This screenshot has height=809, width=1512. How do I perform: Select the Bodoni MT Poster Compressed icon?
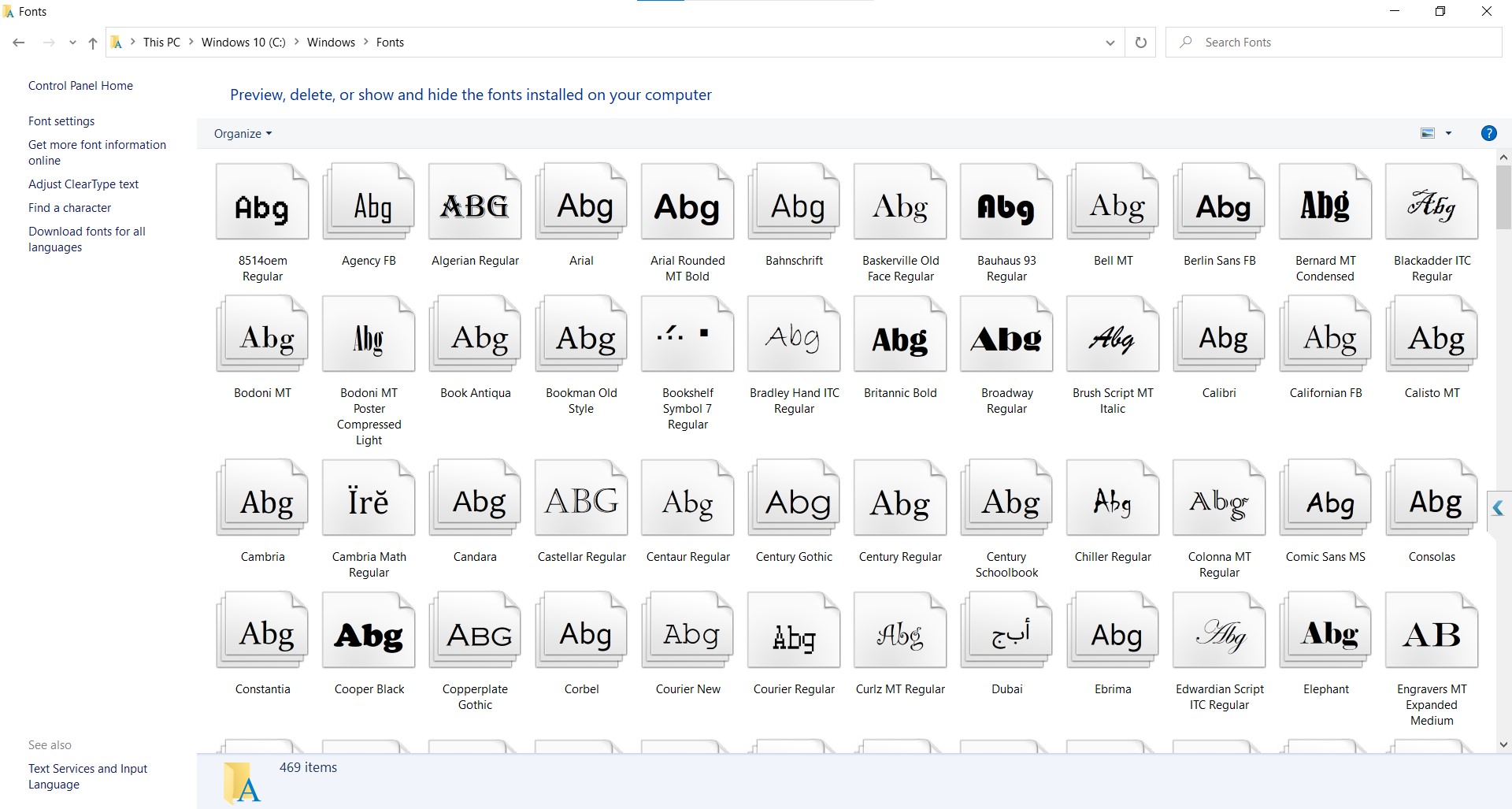[x=369, y=334]
